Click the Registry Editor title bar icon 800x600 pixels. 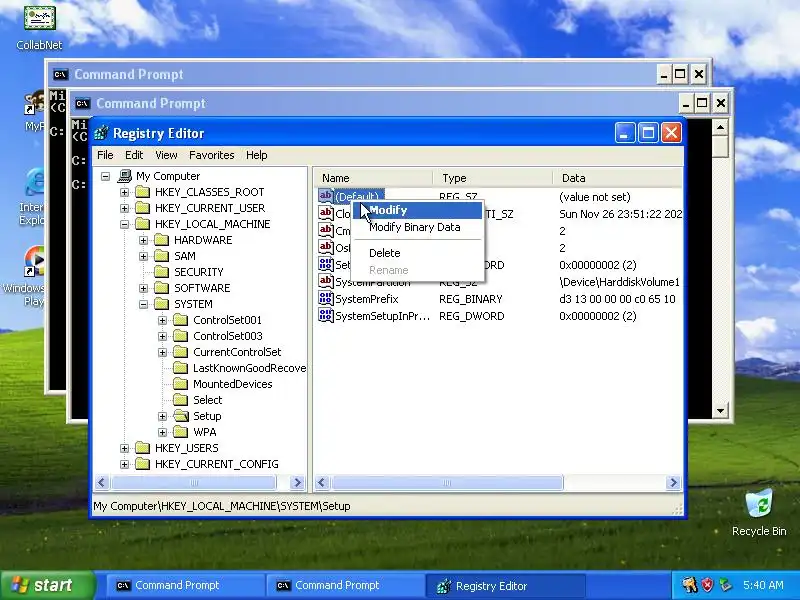point(101,133)
